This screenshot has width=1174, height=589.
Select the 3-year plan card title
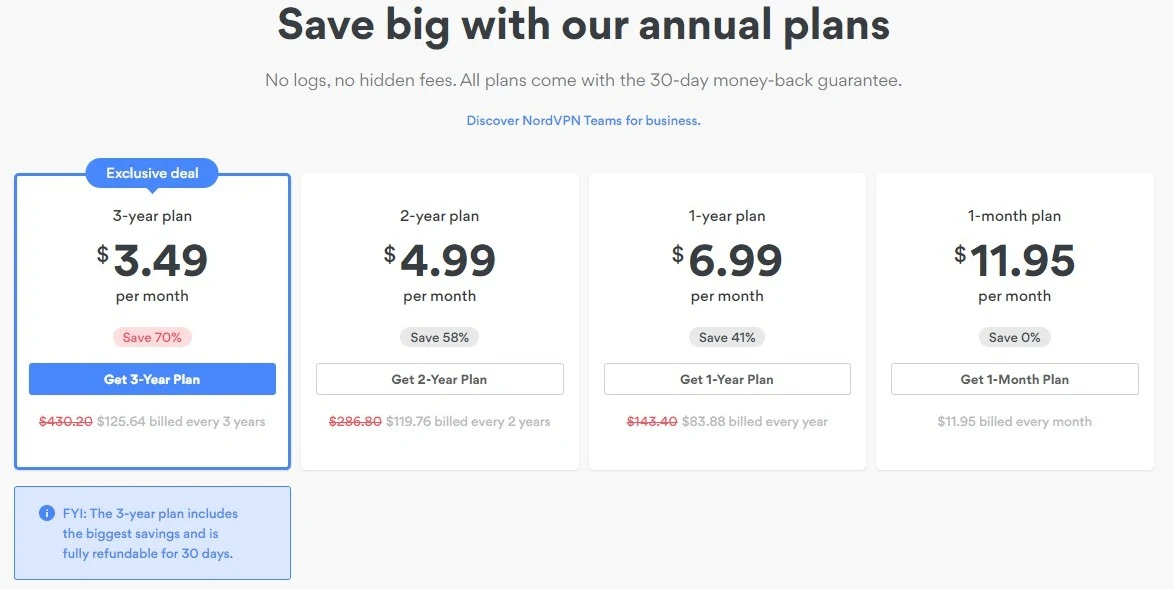tap(152, 216)
